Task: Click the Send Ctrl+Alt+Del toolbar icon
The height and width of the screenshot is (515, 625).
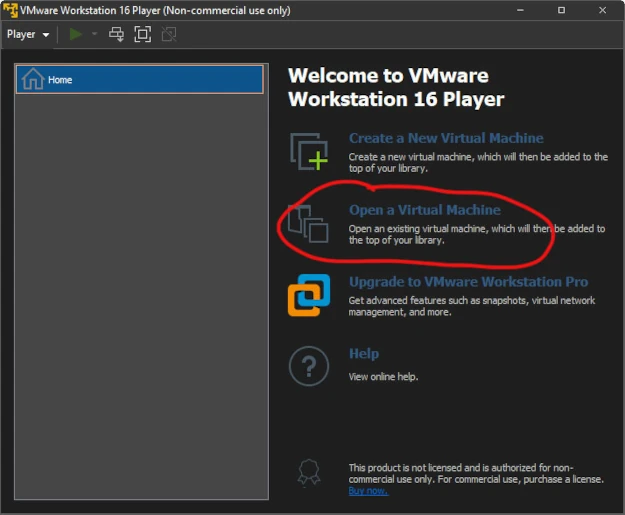Action: pos(117,34)
